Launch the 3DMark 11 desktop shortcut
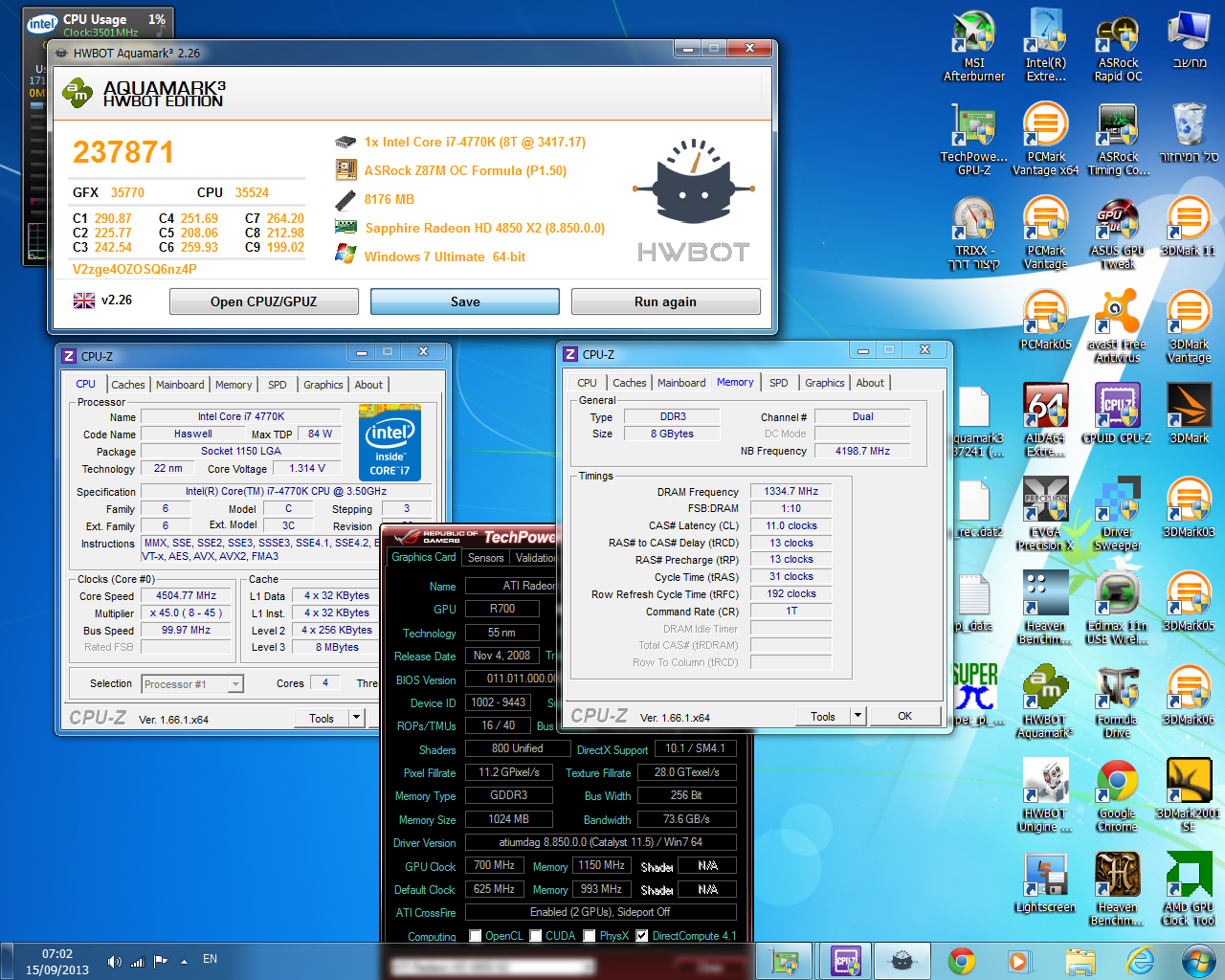This screenshot has height=980, width=1225. tap(1190, 226)
